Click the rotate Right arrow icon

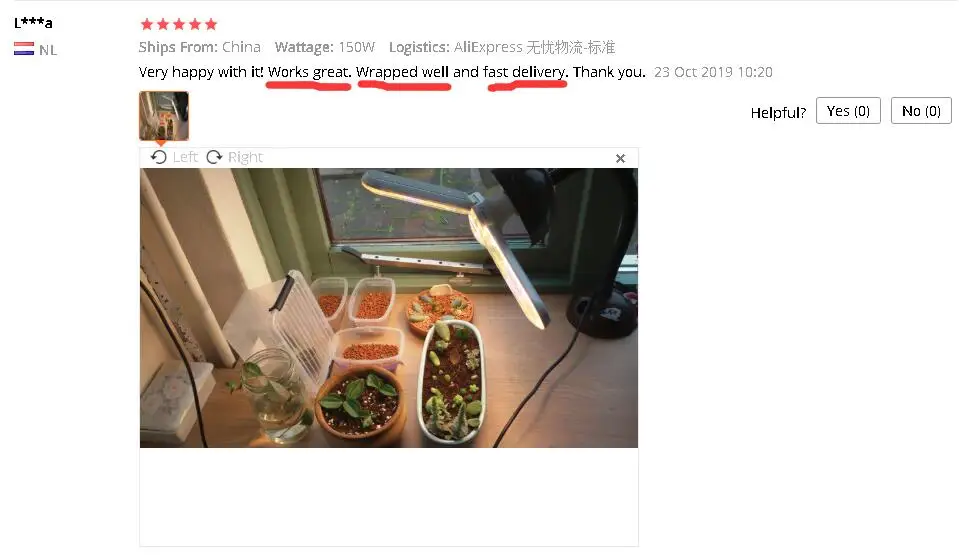point(214,157)
